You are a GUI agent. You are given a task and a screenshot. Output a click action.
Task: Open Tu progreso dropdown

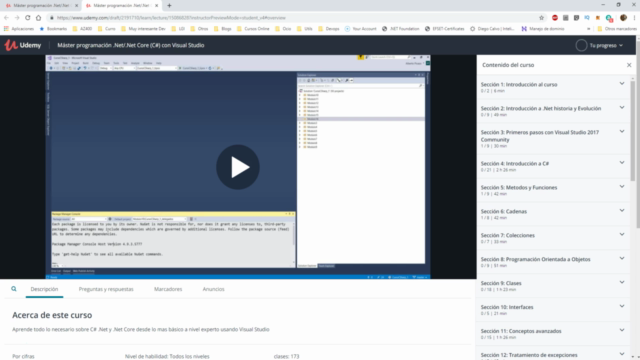point(606,45)
